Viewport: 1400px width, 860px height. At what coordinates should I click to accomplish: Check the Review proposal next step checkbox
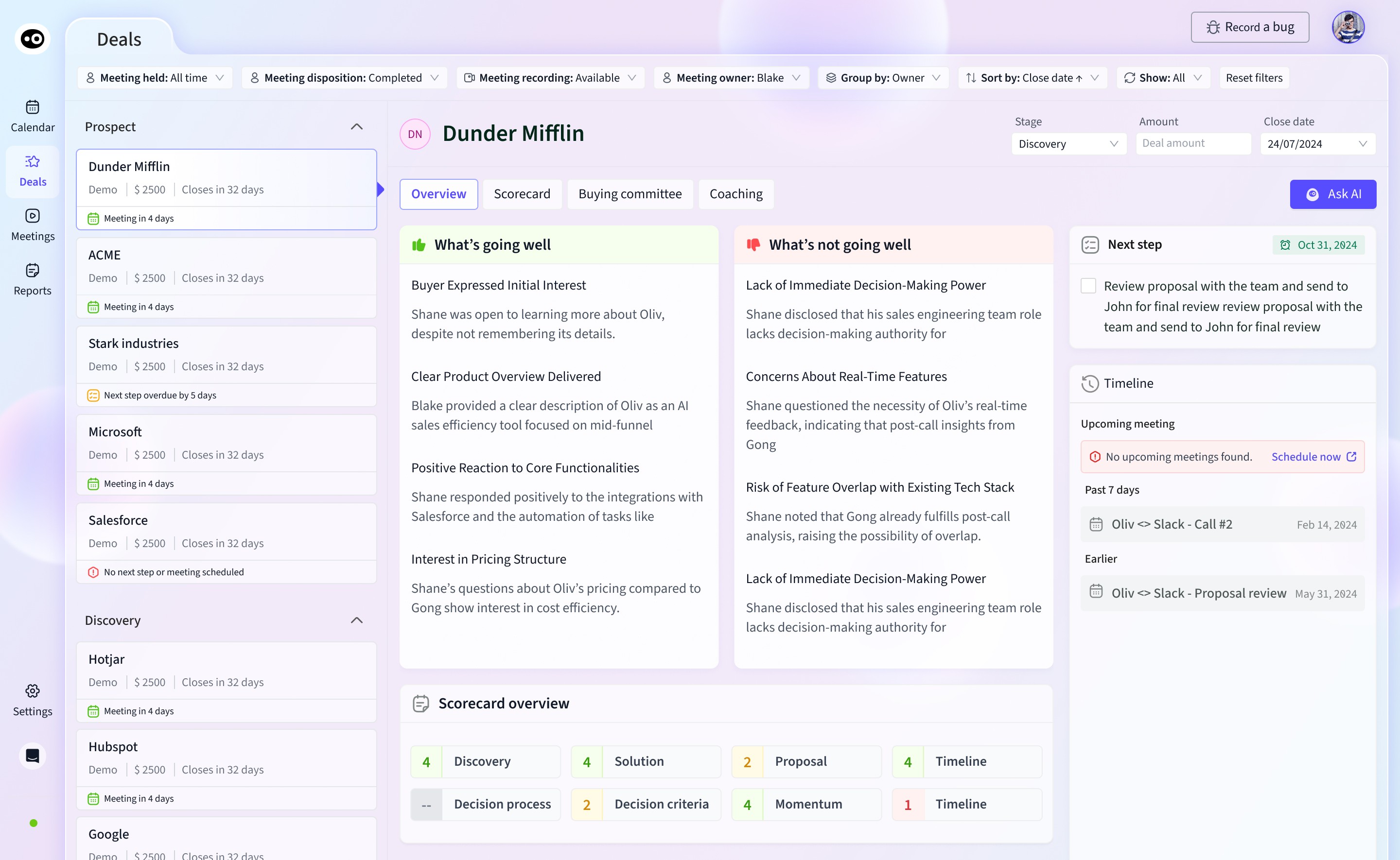(x=1088, y=286)
